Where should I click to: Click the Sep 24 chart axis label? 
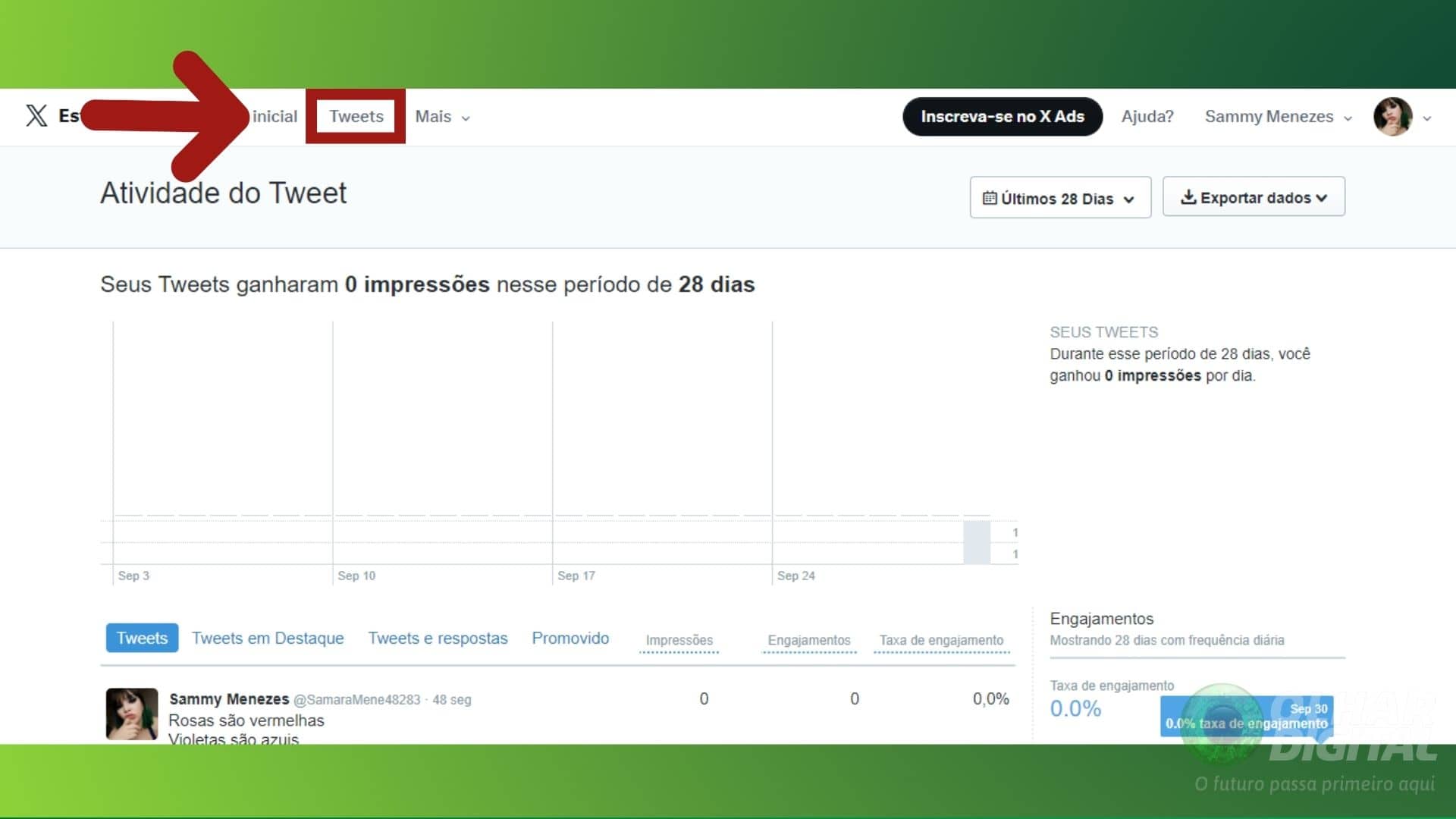pyautogui.click(x=796, y=576)
